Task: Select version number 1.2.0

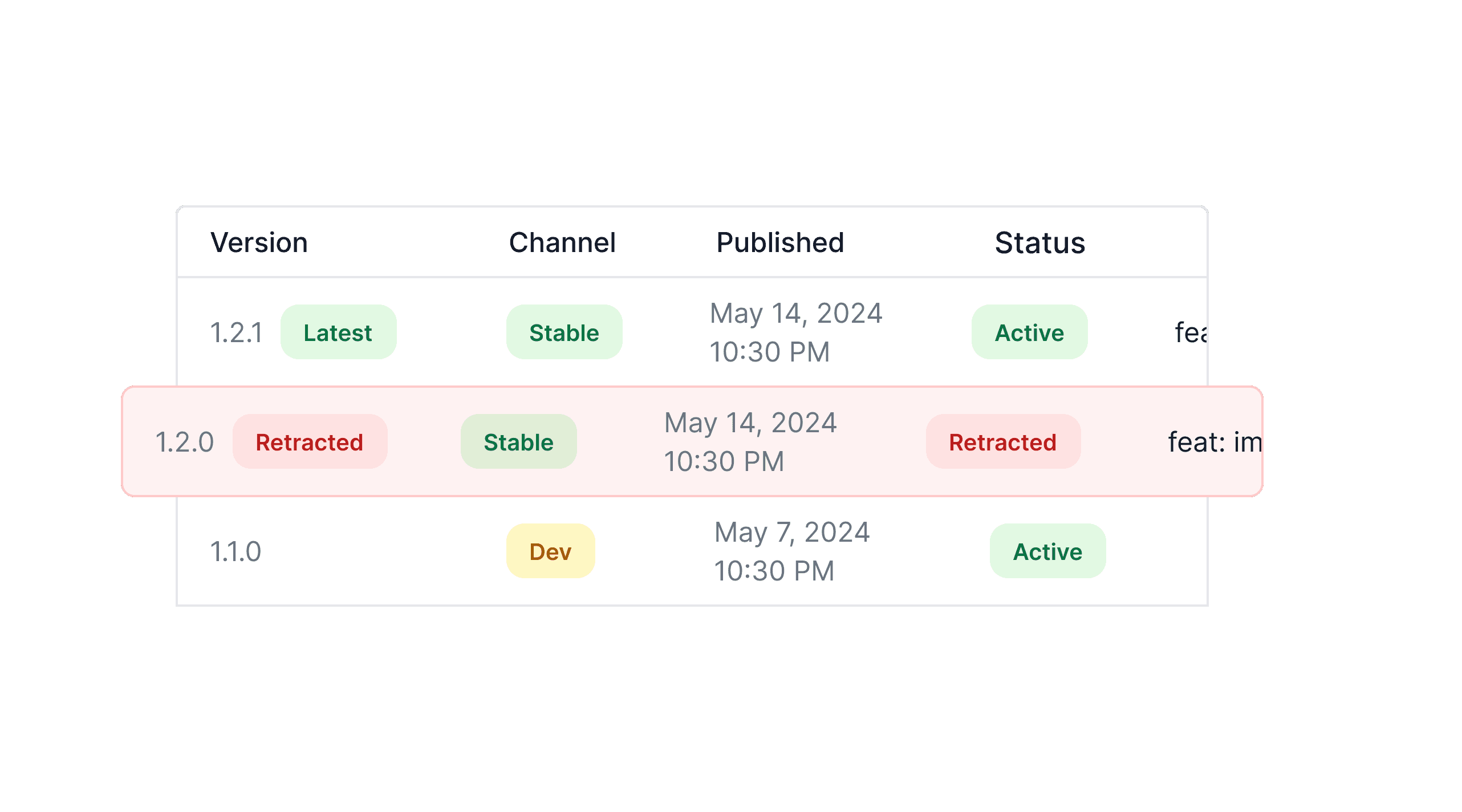Action: tap(184, 442)
